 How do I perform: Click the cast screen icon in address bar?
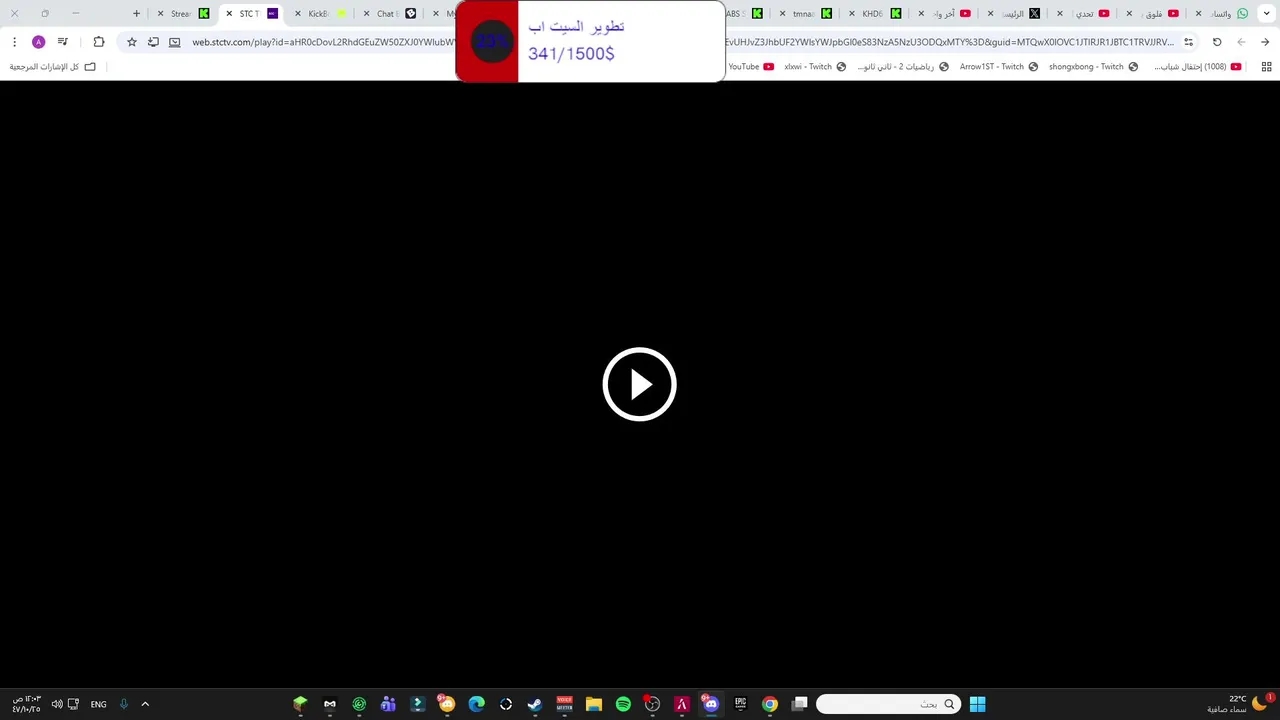(x=175, y=42)
